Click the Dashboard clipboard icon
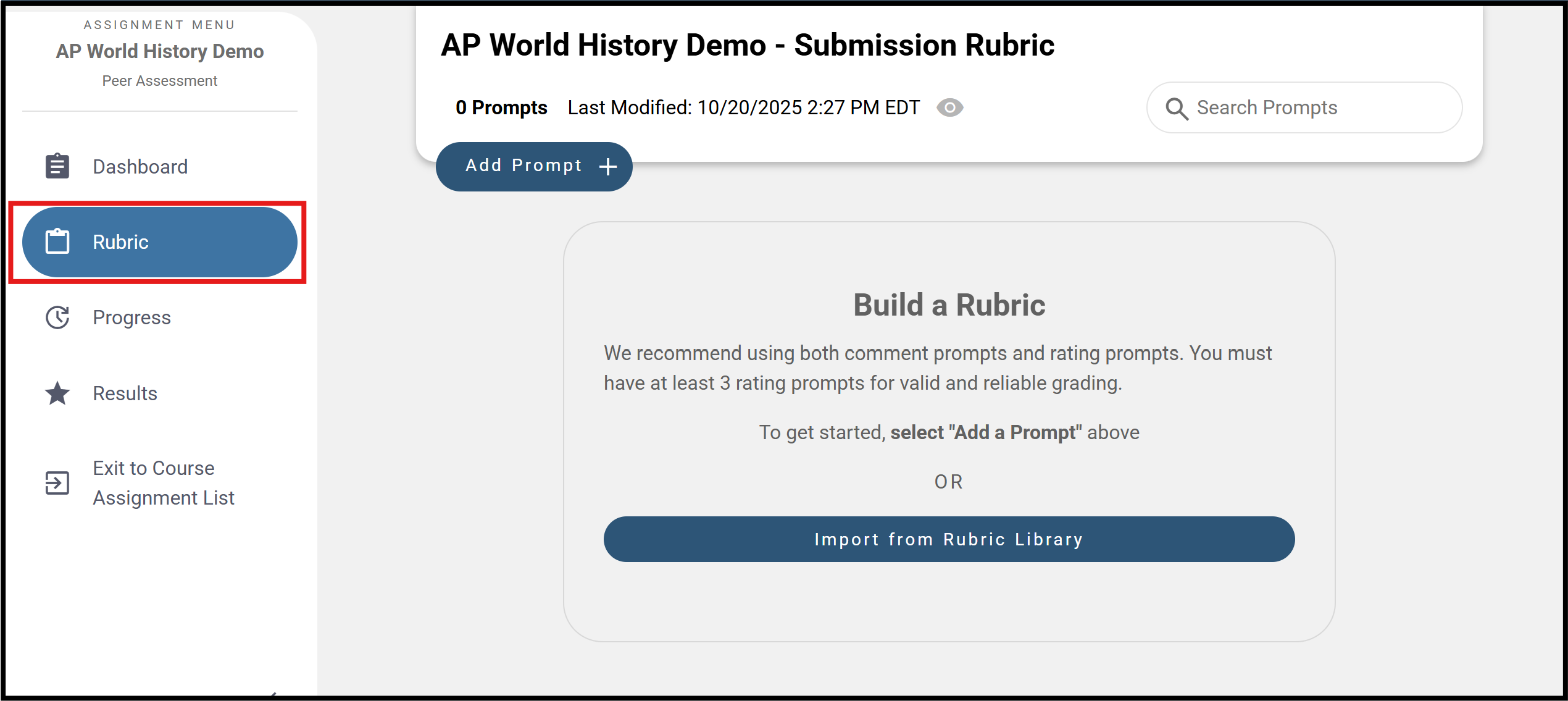The image size is (1568, 701). tap(57, 166)
